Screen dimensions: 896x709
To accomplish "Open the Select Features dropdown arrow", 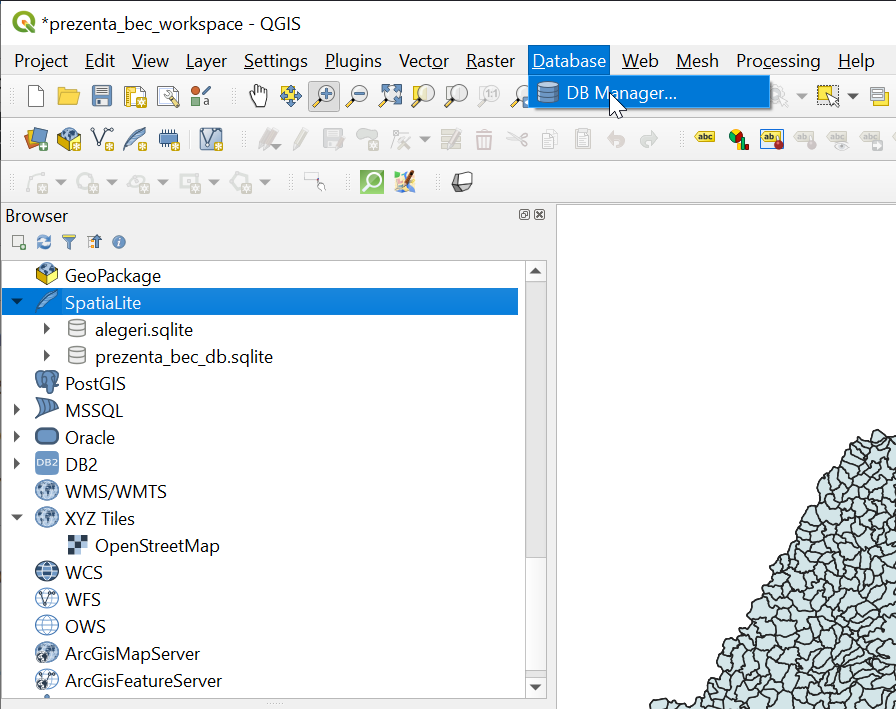I will pyautogui.click(x=853, y=96).
